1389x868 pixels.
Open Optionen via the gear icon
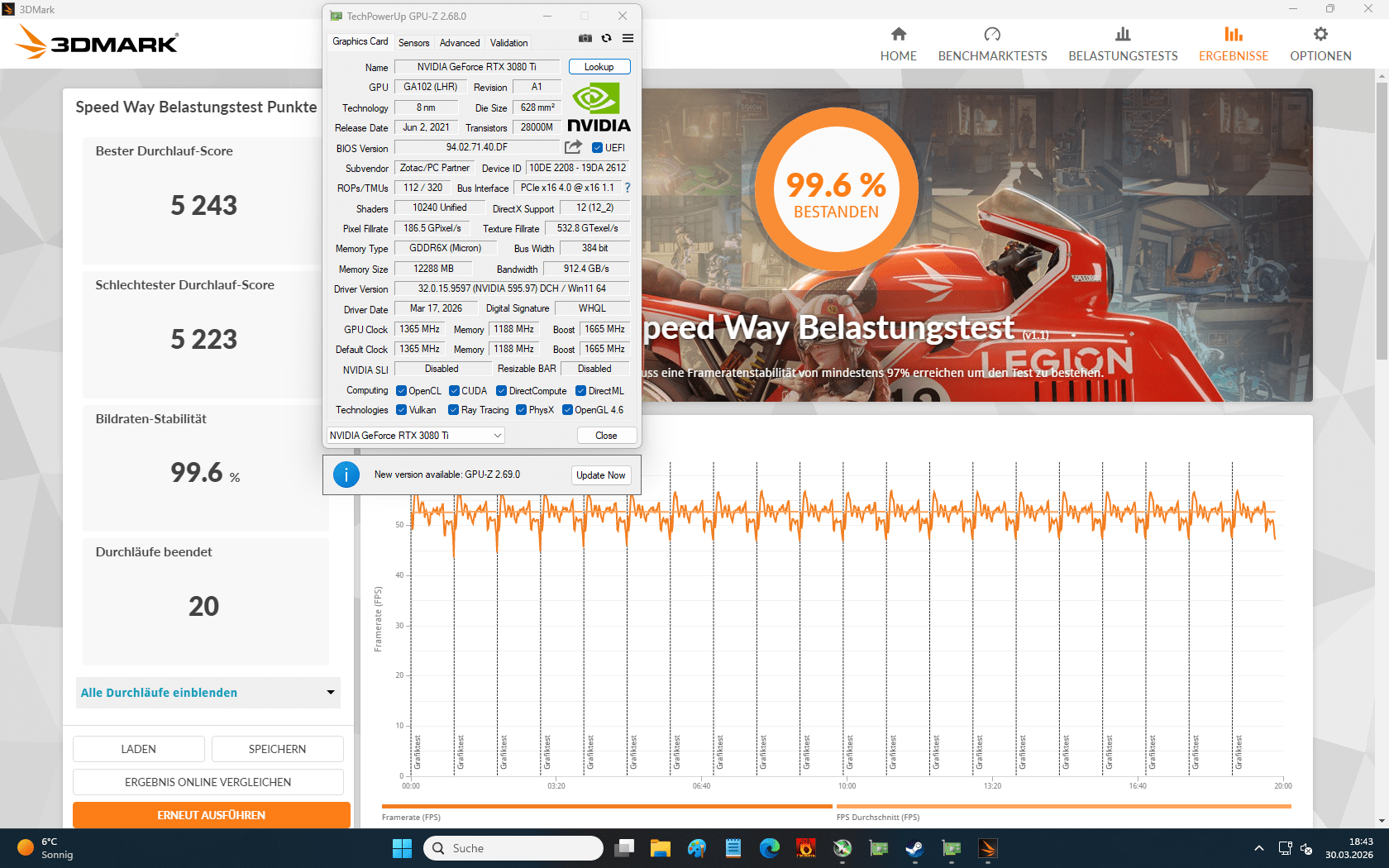[x=1320, y=34]
